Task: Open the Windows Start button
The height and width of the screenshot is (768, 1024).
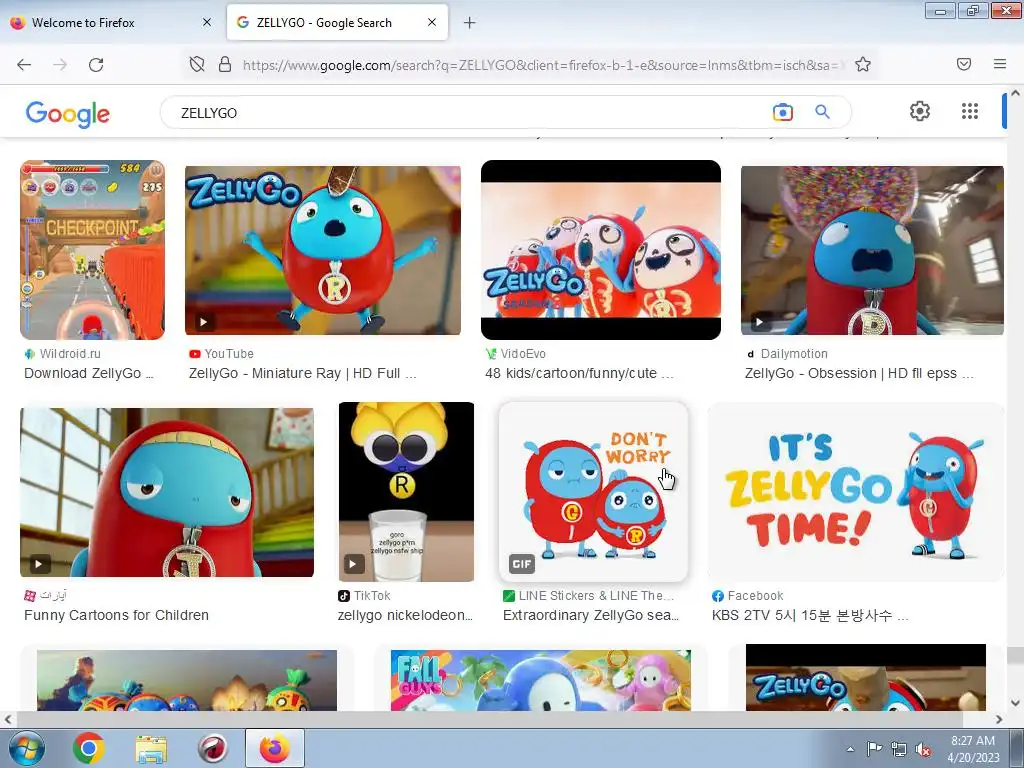Action: [27, 748]
